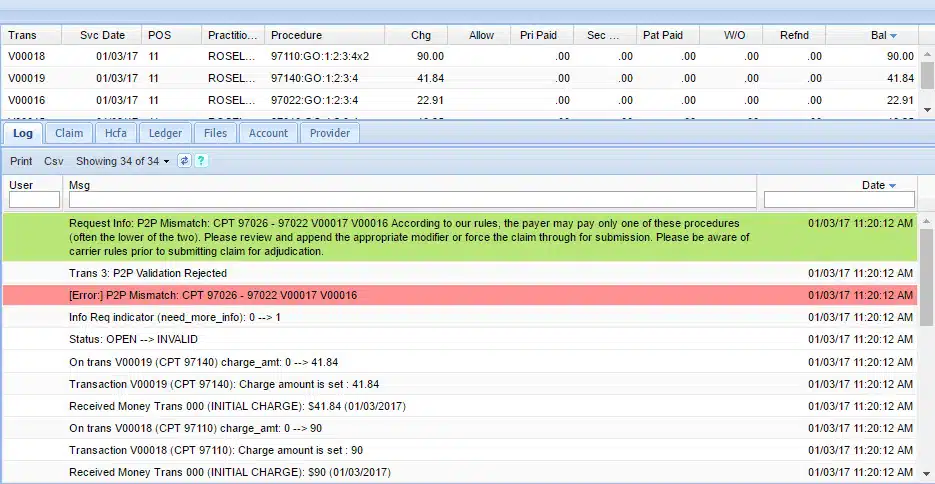Screen dimensions: 935x484
Task: Click the User filter input field
Action: (34, 200)
